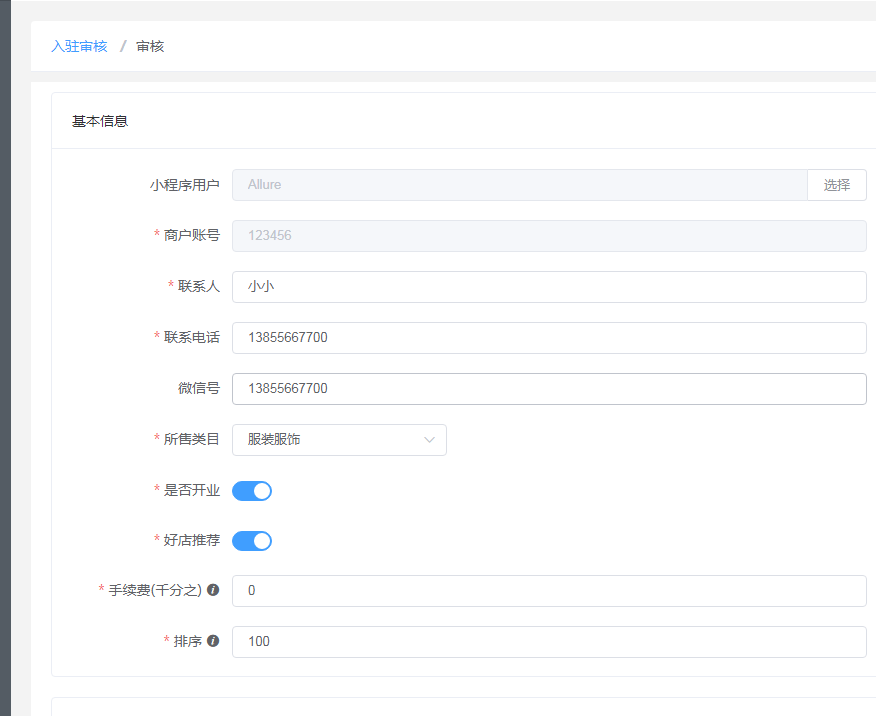
Task: Click the 商户账号 label
Action: pyautogui.click(x=192, y=235)
